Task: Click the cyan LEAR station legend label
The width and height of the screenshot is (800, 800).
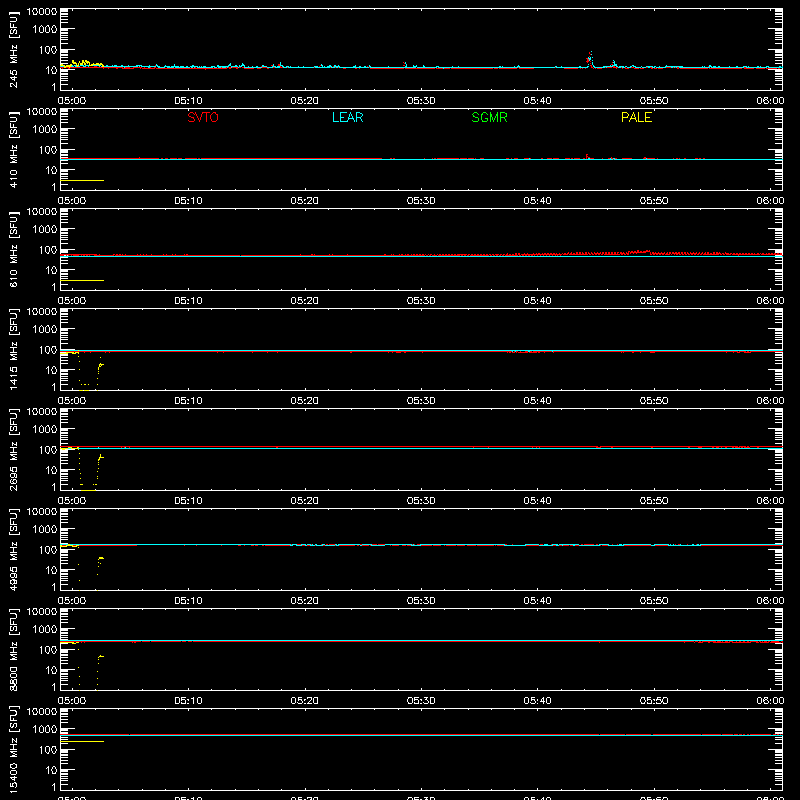Action: [347, 117]
